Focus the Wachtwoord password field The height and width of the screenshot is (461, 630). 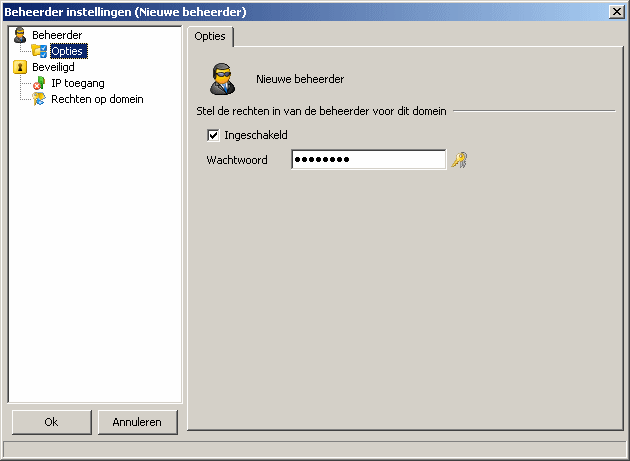(x=368, y=160)
